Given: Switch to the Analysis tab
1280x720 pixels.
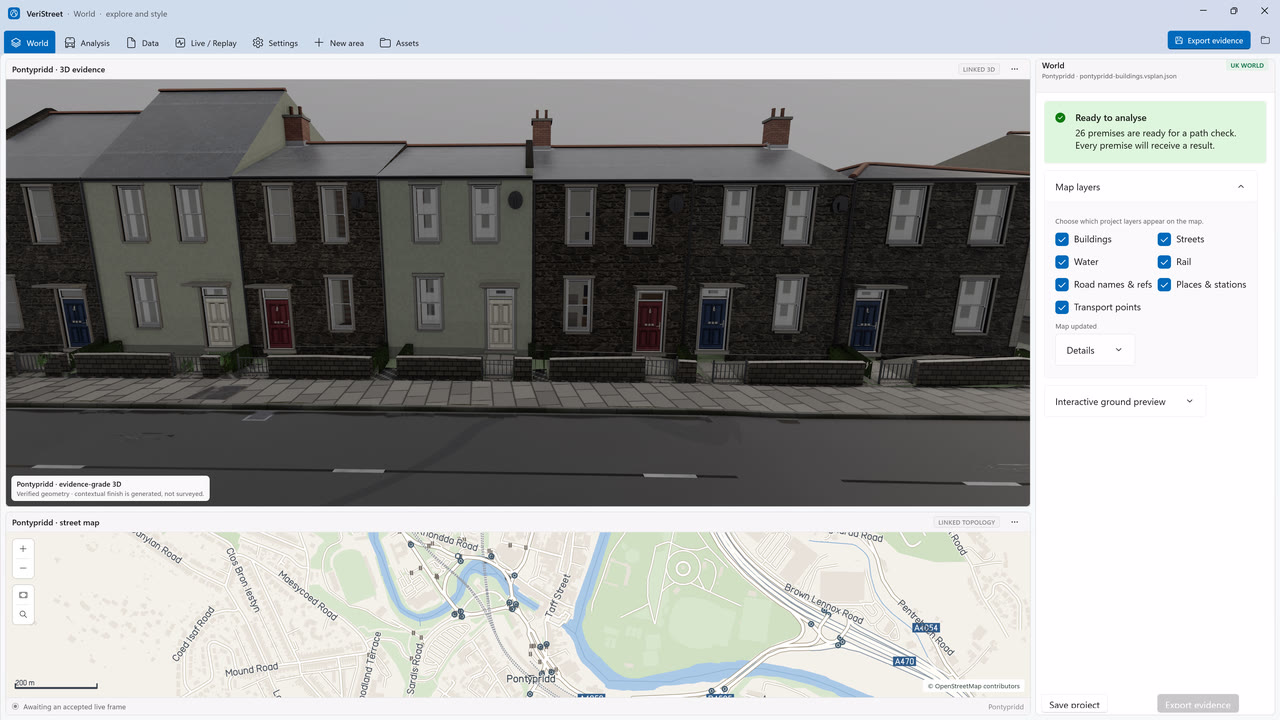Looking at the screenshot, I should (x=87, y=43).
